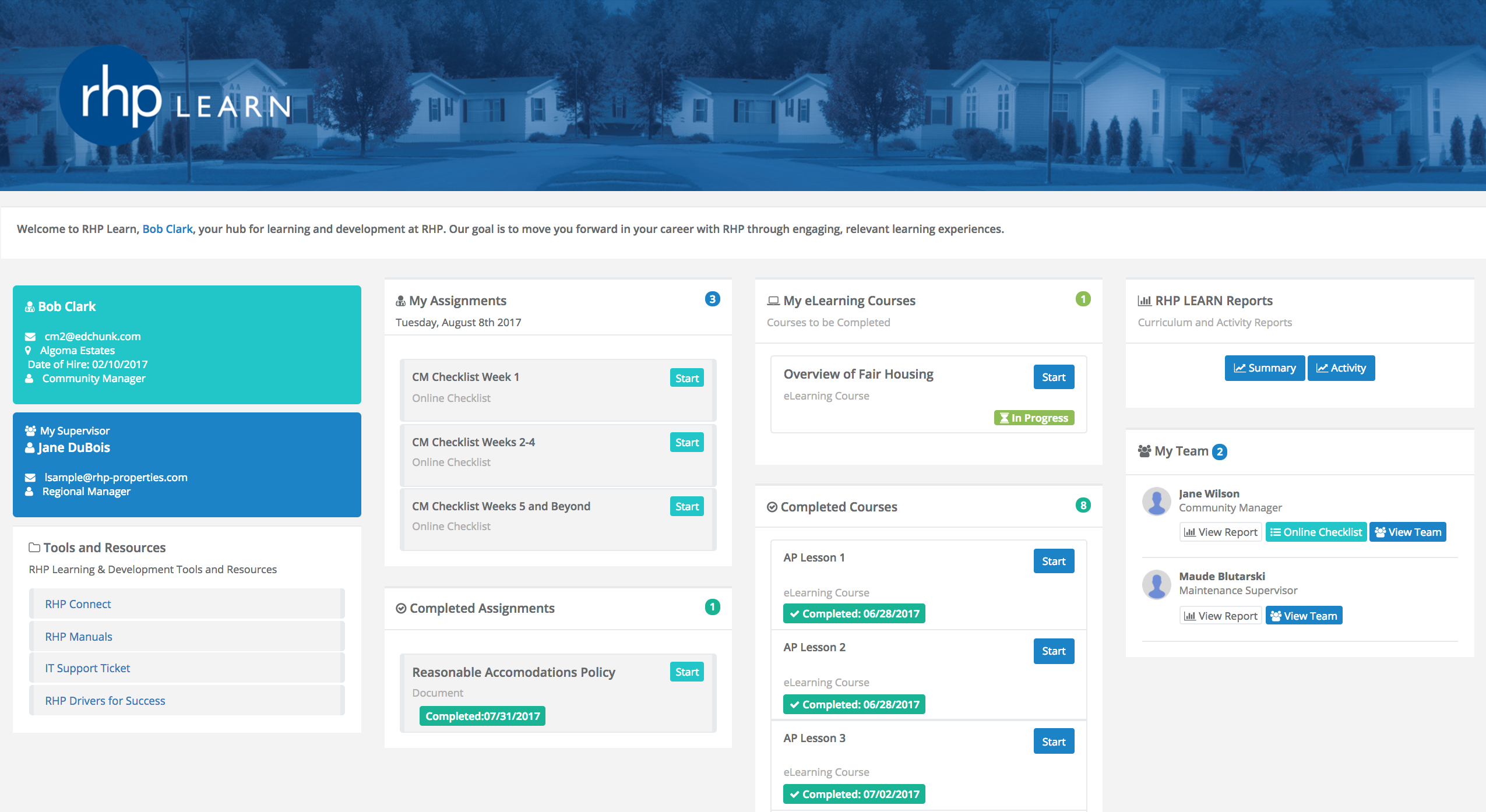Click envelope icon next to cm2@edchunk.com

click(30, 337)
